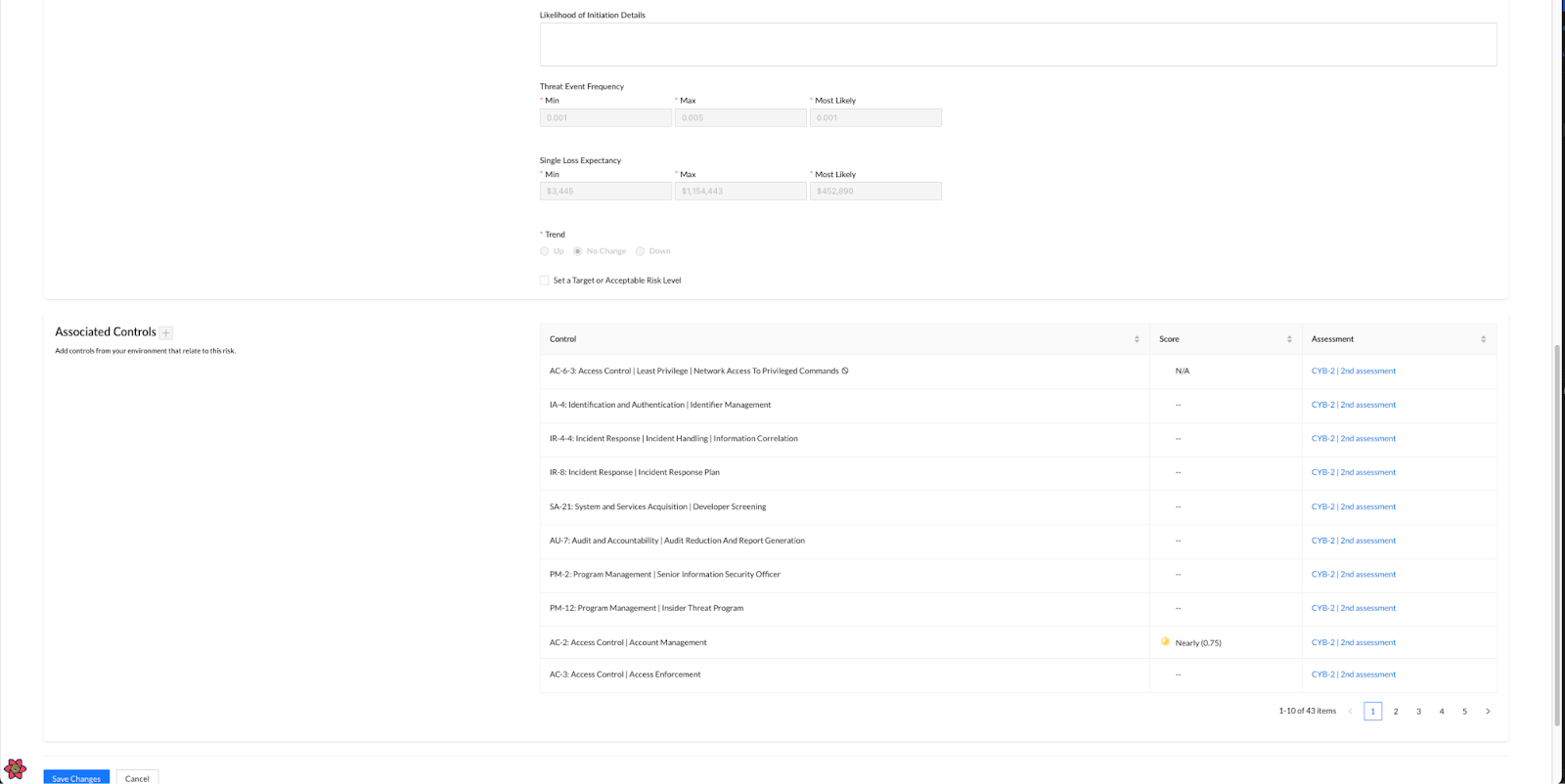Open page 2 of associated controls

(1396, 712)
